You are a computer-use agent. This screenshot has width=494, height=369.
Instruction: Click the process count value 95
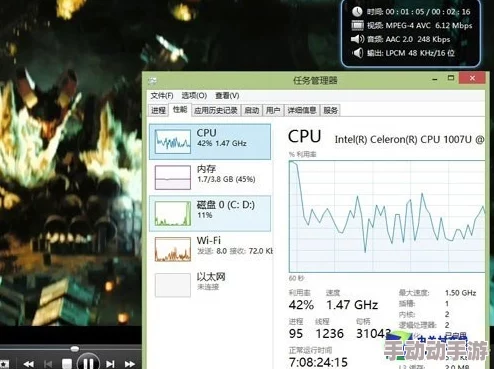click(296, 334)
